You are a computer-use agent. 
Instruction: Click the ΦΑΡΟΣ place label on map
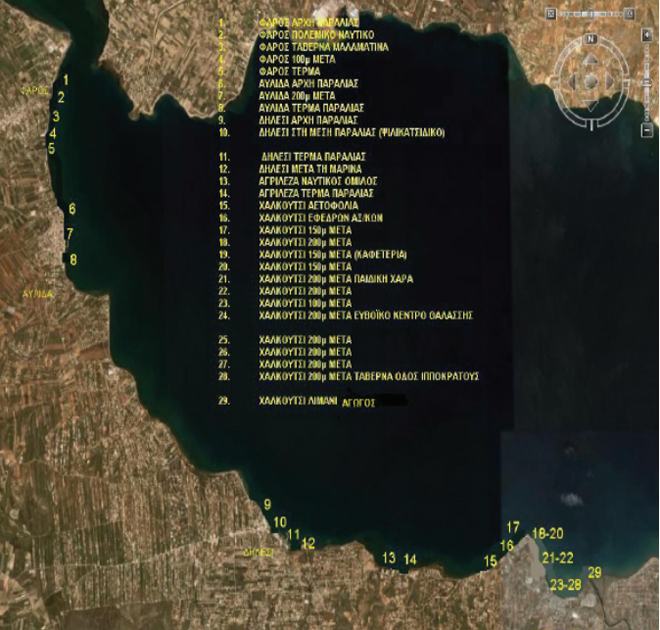coord(35,90)
